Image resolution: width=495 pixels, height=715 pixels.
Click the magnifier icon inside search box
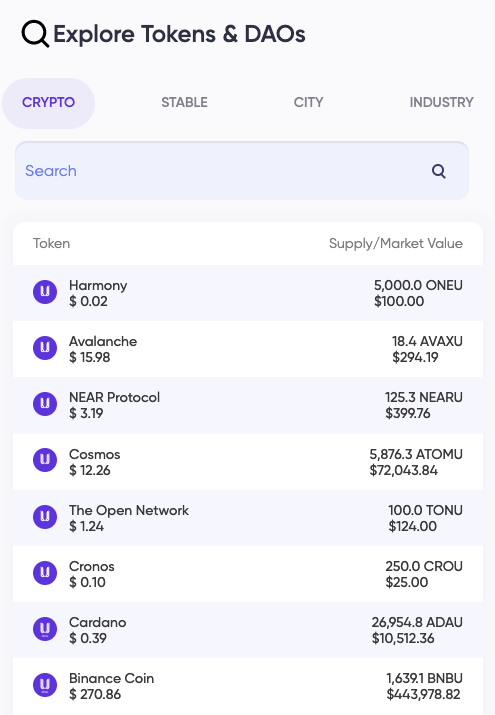[x=438, y=171]
